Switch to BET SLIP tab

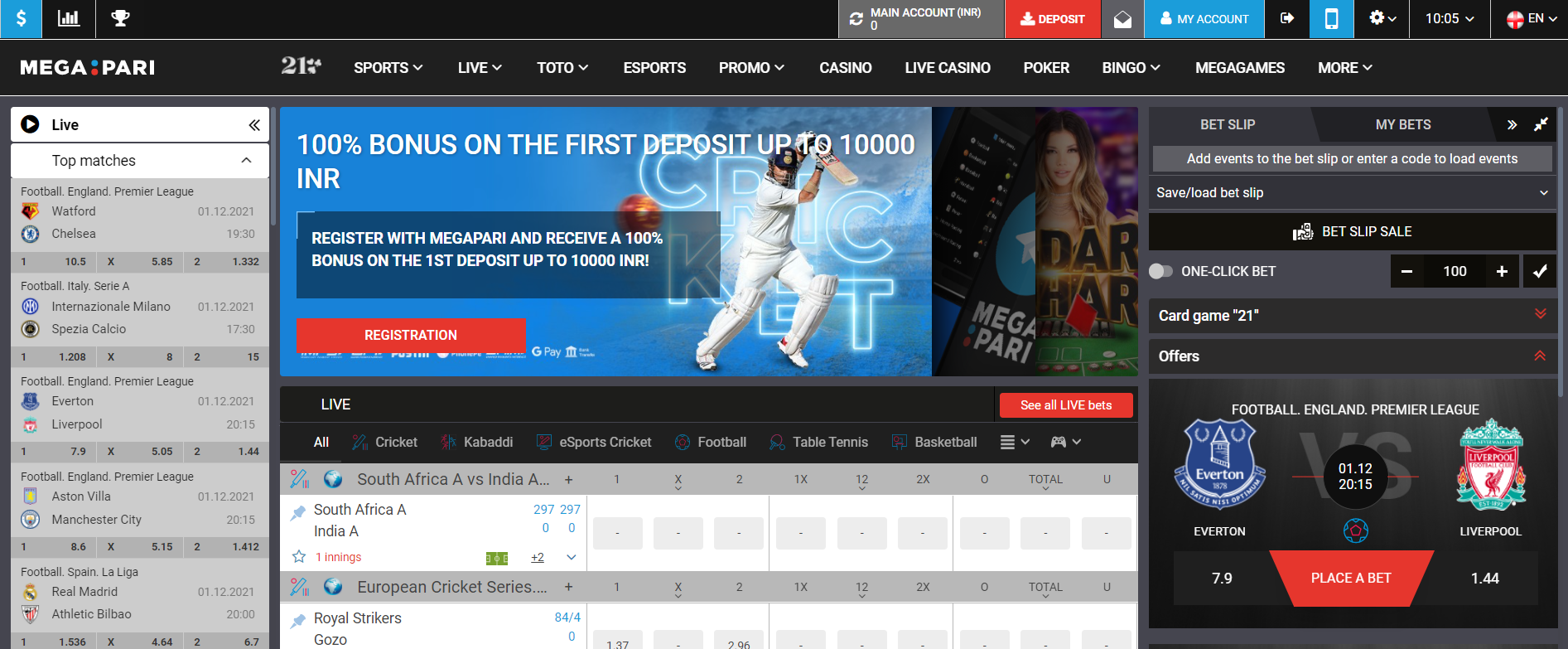[x=1228, y=124]
